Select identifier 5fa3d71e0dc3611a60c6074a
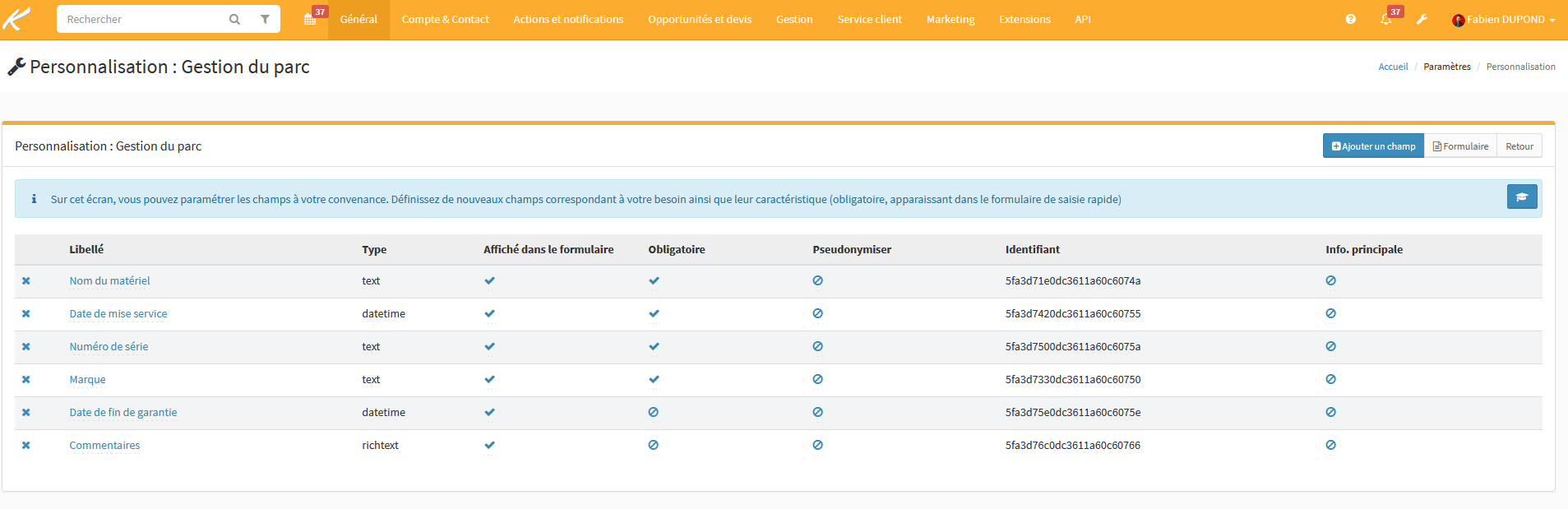This screenshot has height=509, width=1568. [x=1072, y=280]
